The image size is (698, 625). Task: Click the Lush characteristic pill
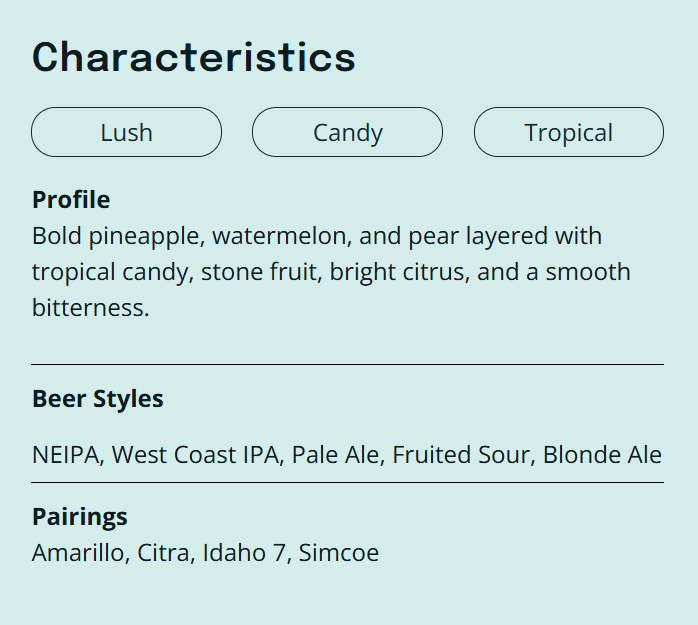pyautogui.click(x=126, y=132)
